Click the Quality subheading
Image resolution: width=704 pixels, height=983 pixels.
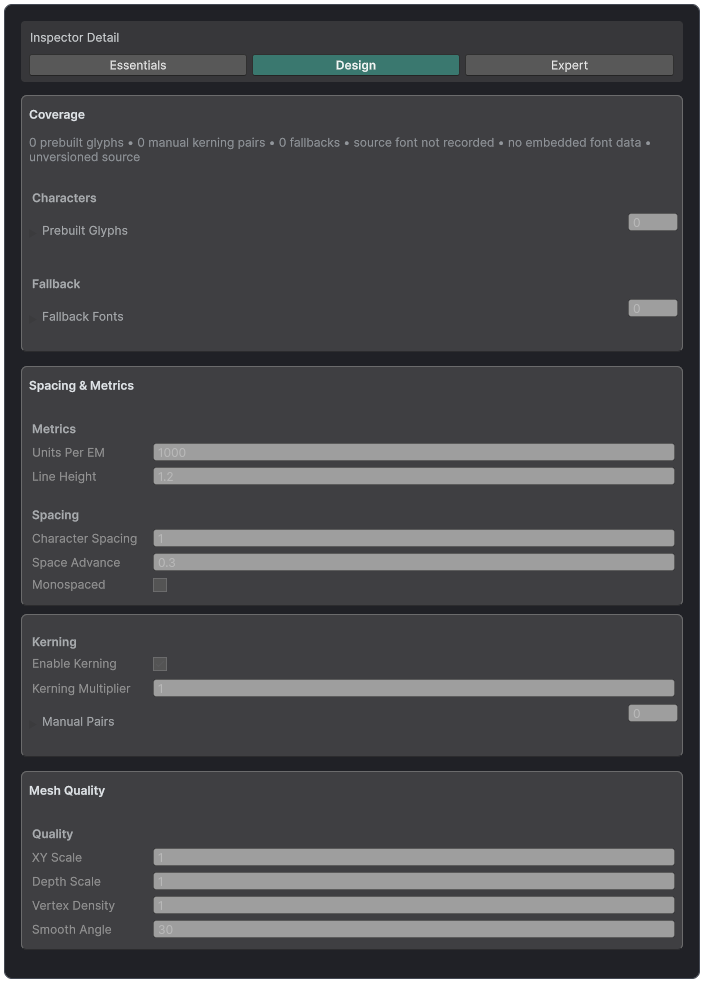[53, 834]
